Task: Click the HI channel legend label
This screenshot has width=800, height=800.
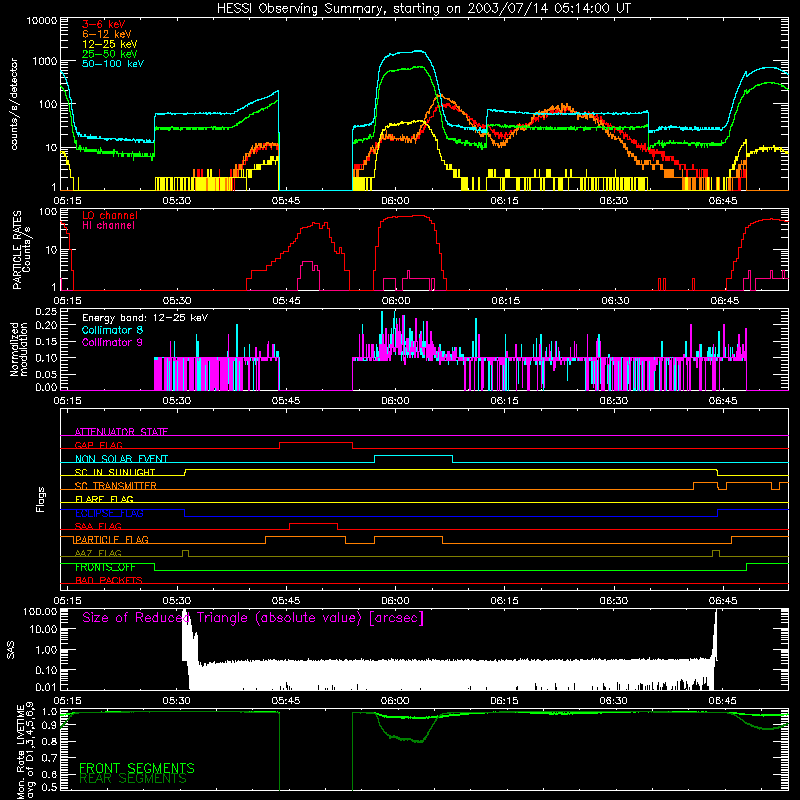Action: click(108, 226)
